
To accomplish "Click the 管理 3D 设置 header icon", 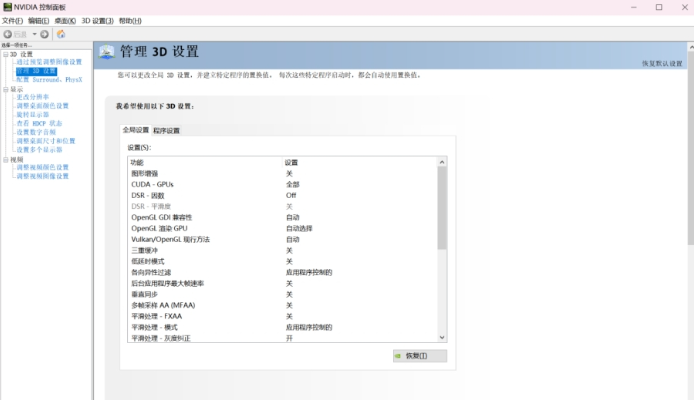I will click(x=106, y=52).
